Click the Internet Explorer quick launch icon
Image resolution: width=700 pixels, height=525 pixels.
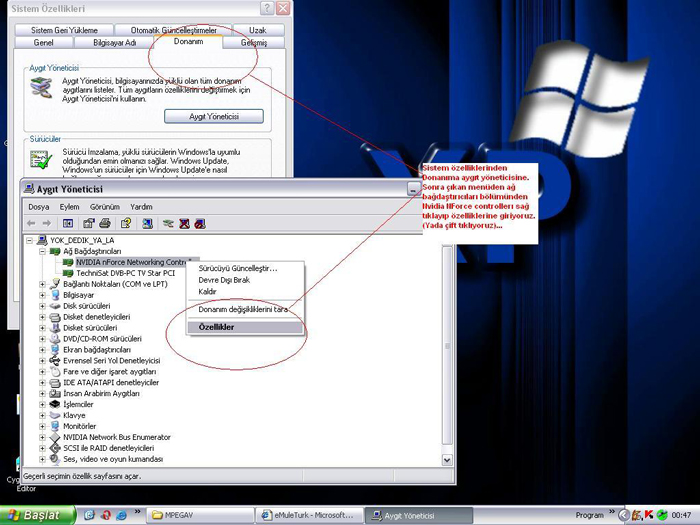tap(121, 515)
